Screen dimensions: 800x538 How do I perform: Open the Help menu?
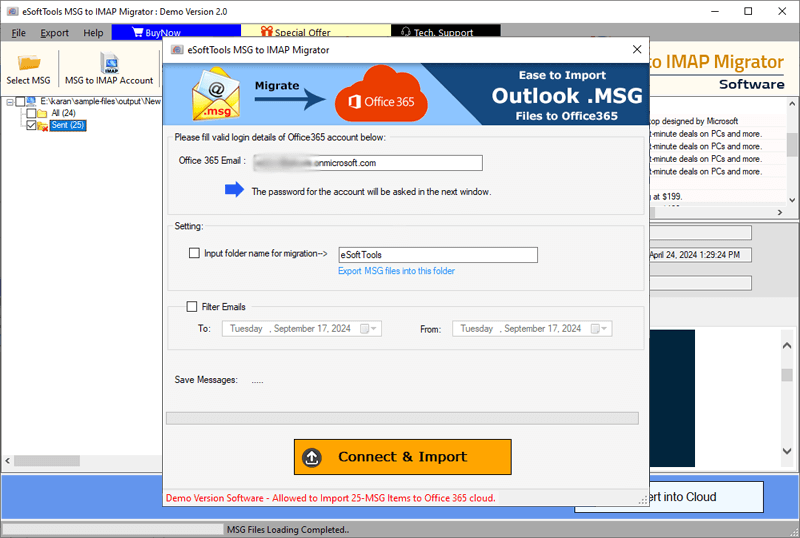click(93, 33)
